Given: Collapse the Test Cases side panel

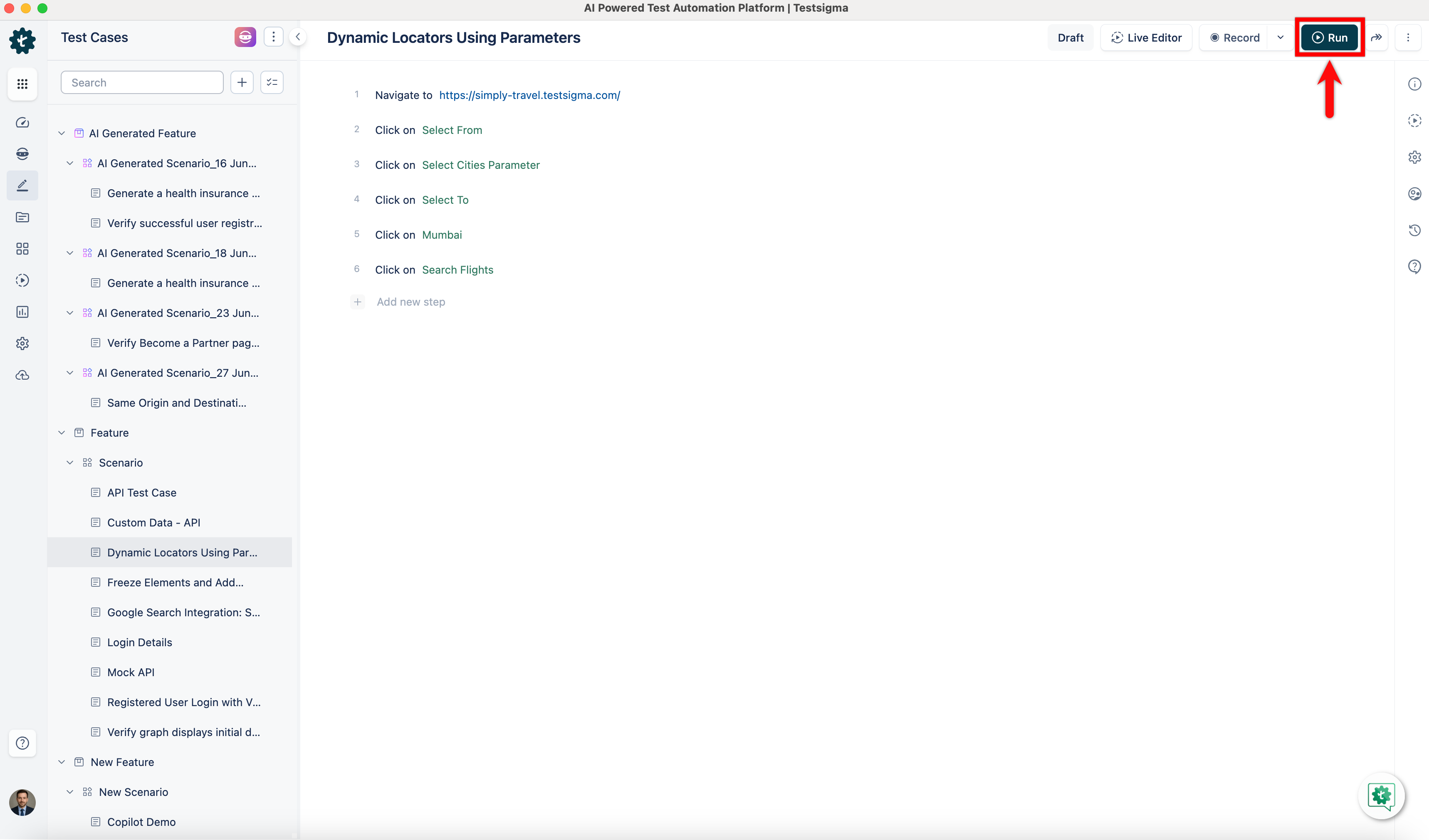Looking at the screenshot, I should point(298,37).
